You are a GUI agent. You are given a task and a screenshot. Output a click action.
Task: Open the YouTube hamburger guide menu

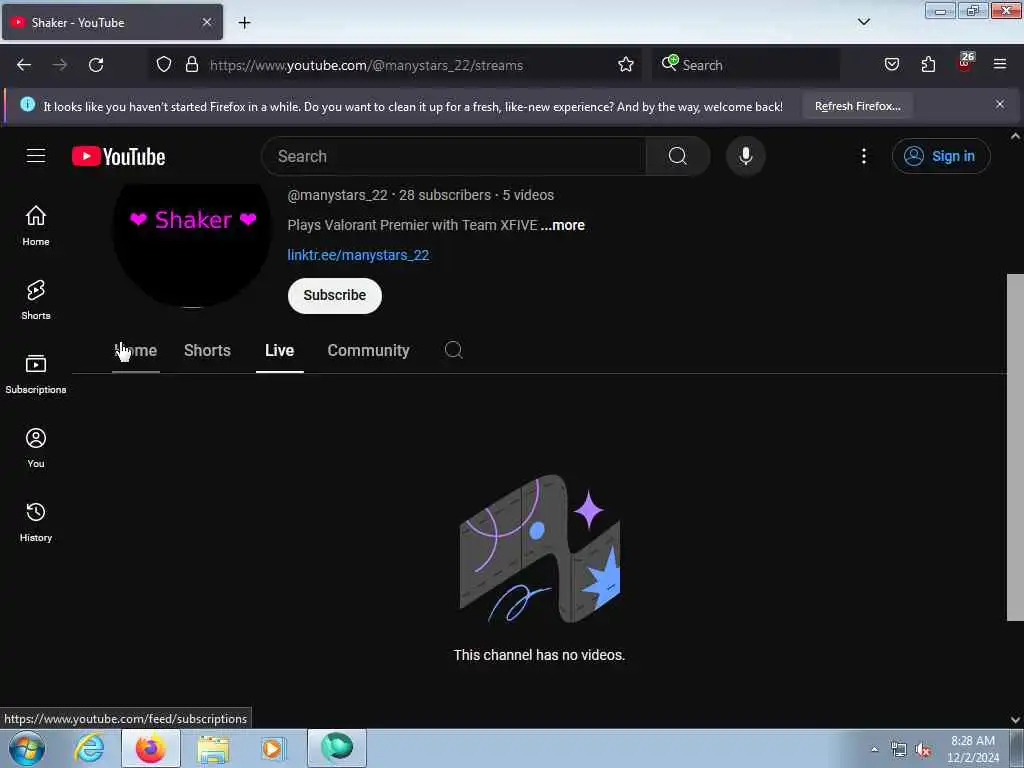[36, 156]
